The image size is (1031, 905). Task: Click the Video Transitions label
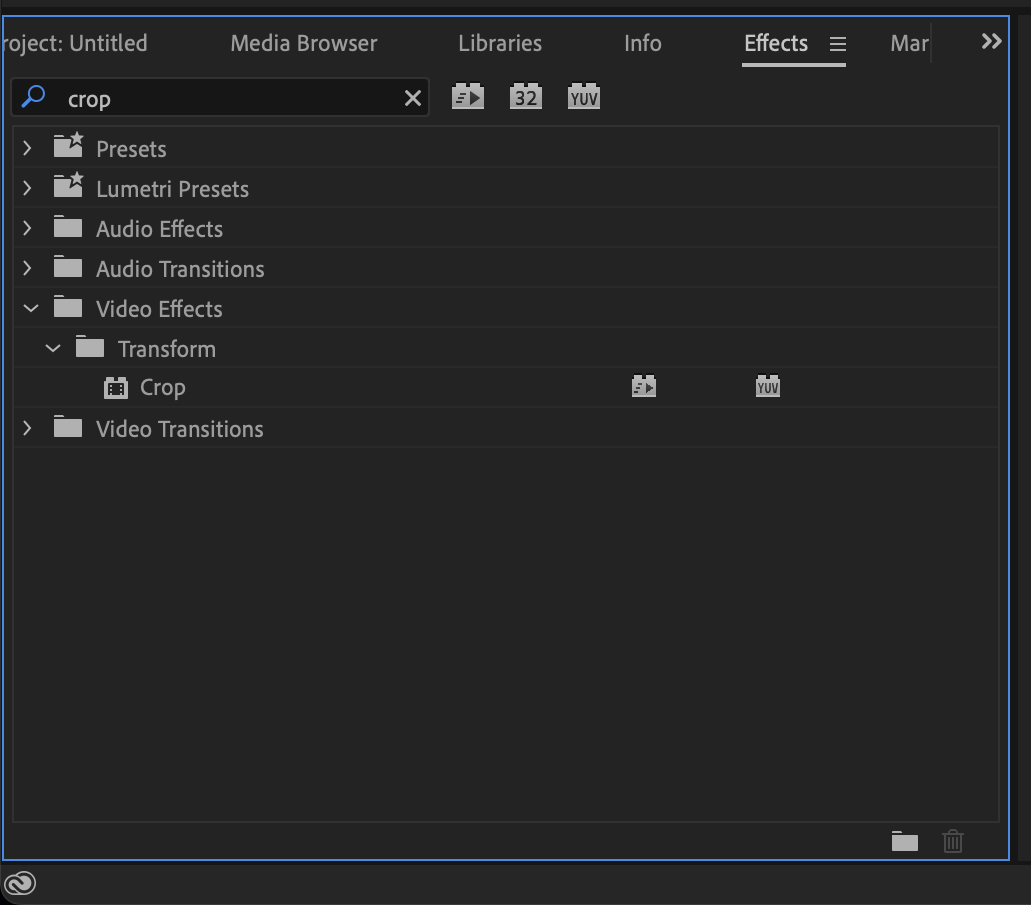[180, 429]
